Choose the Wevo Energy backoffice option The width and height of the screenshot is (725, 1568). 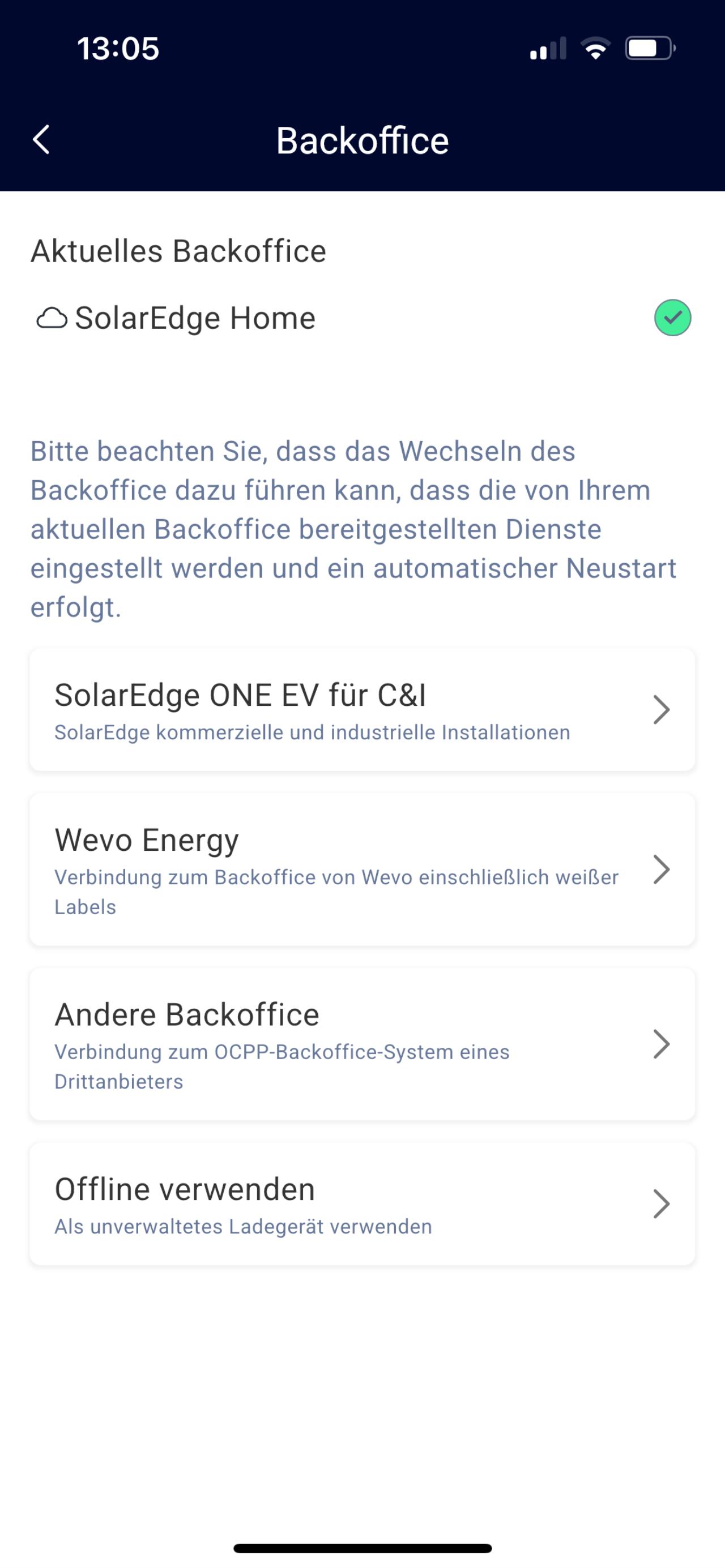147,840
